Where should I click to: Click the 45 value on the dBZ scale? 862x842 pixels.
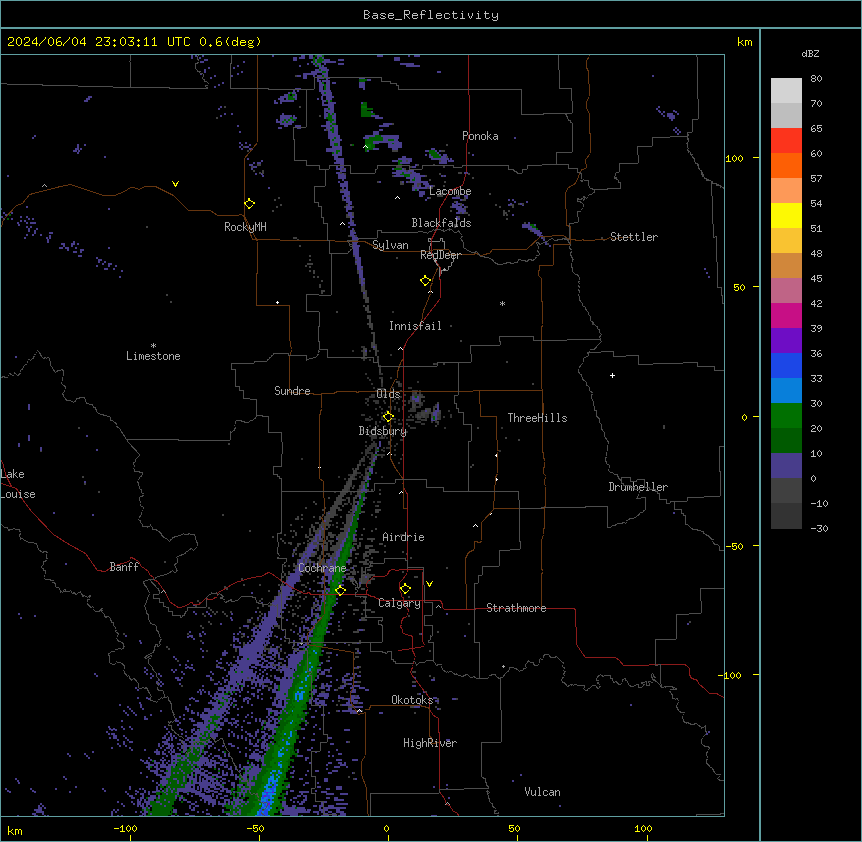816,279
